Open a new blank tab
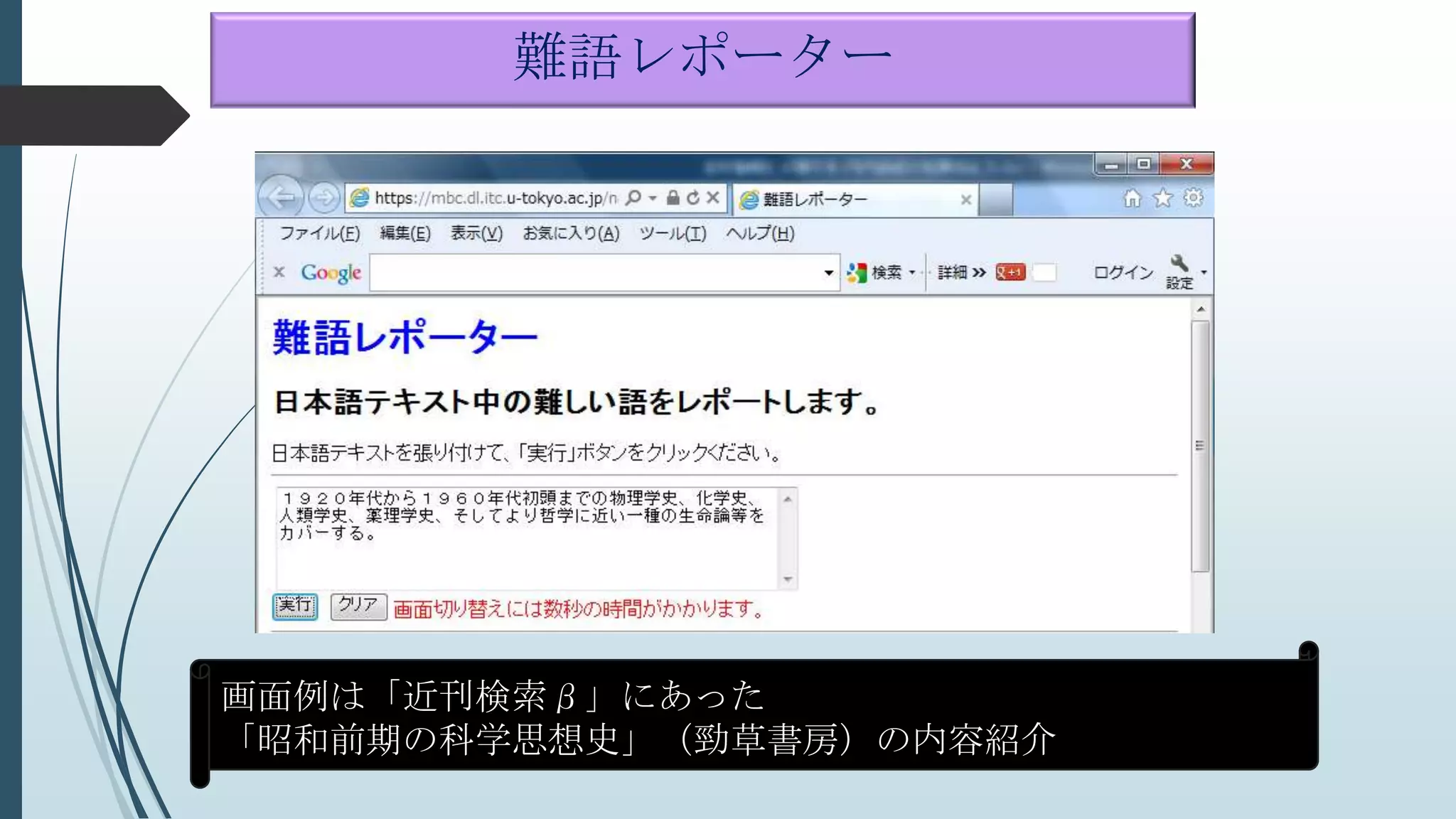Viewport: 1456px width, 819px height. coord(995,200)
